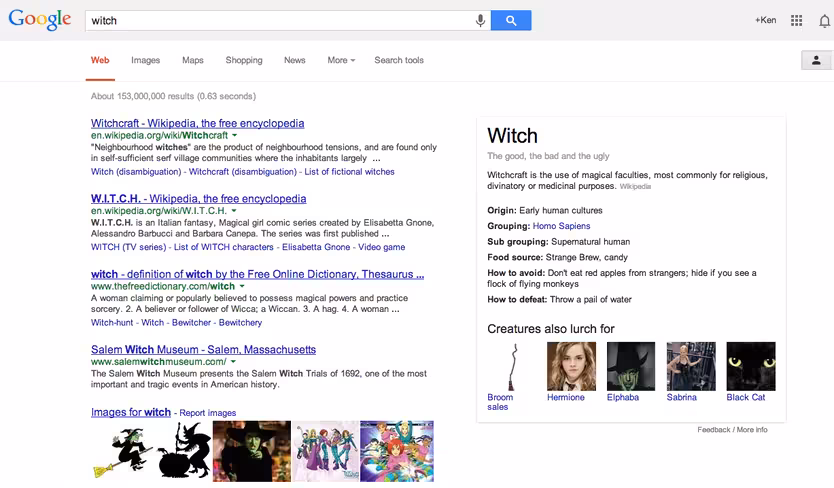Open Free Online Dictionary witch definition result
Viewport: 834px width, 488px height.
pos(257,275)
